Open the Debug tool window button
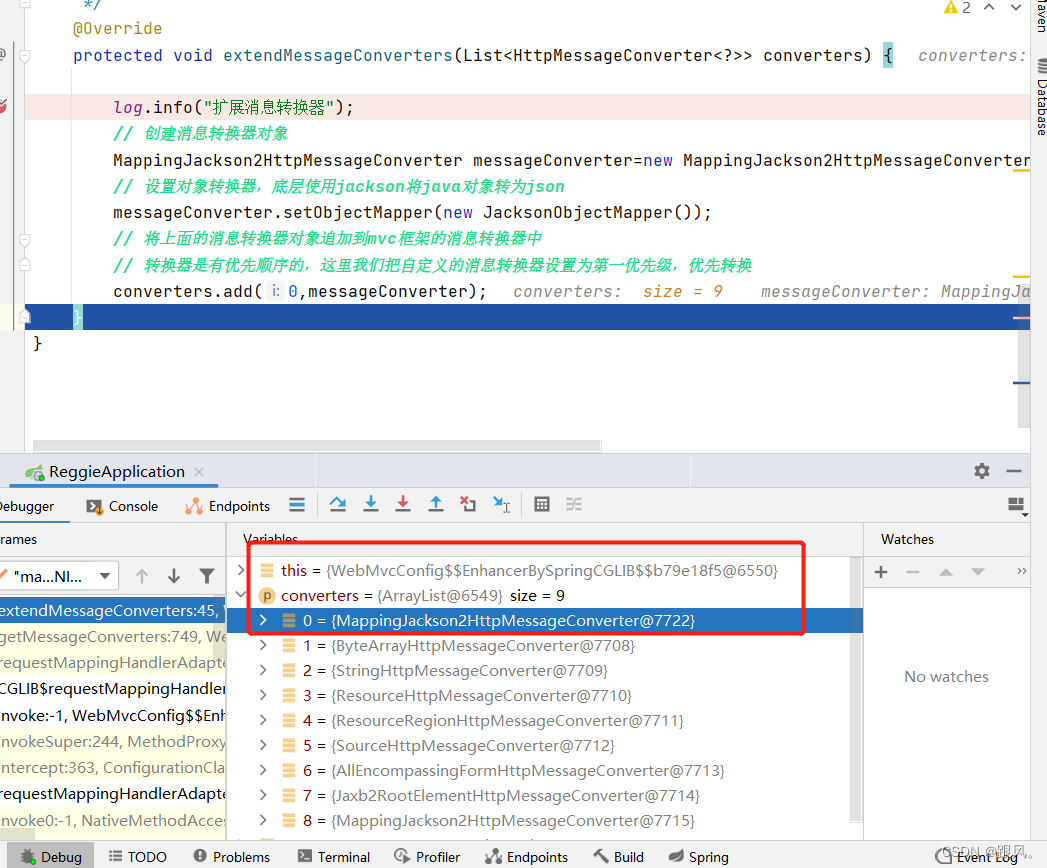This screenshot has height=868, width=1047. tap(51, 856)
